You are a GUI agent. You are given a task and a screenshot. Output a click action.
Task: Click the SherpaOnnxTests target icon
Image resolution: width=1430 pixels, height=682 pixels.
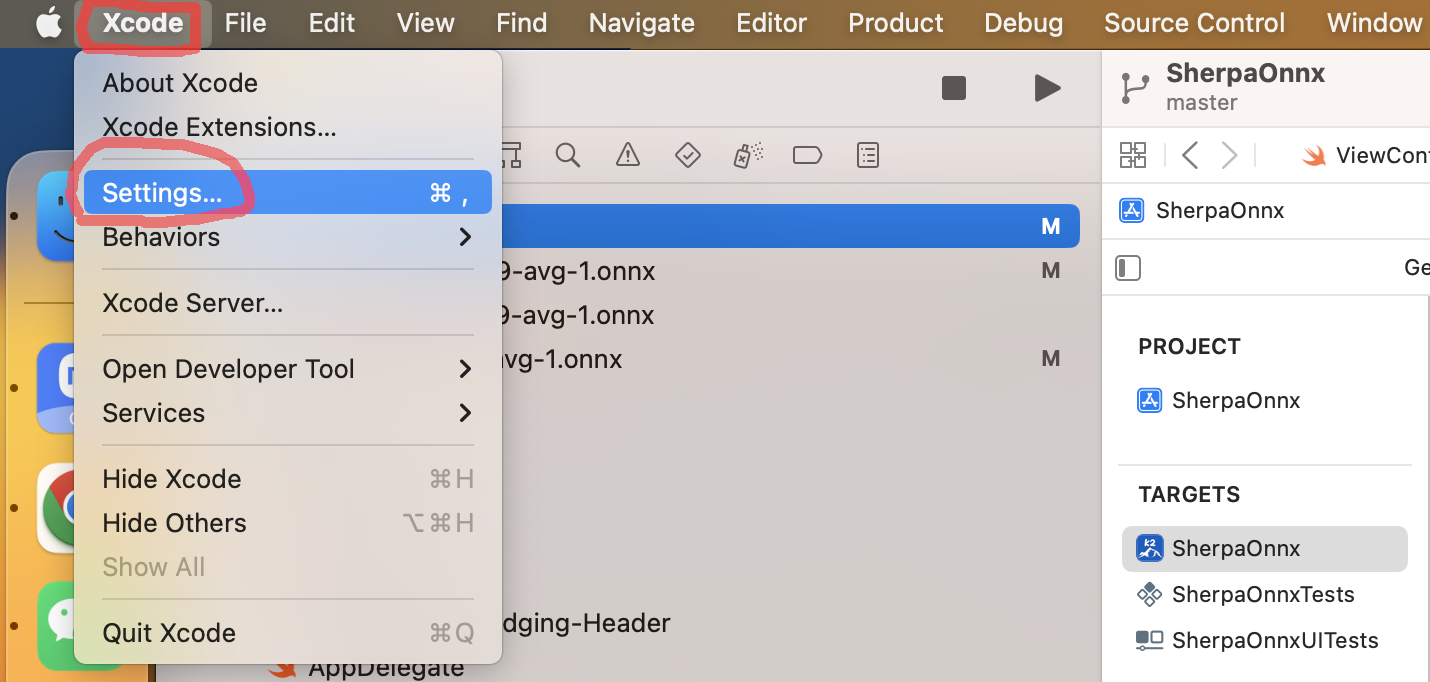pos(1150,595)
